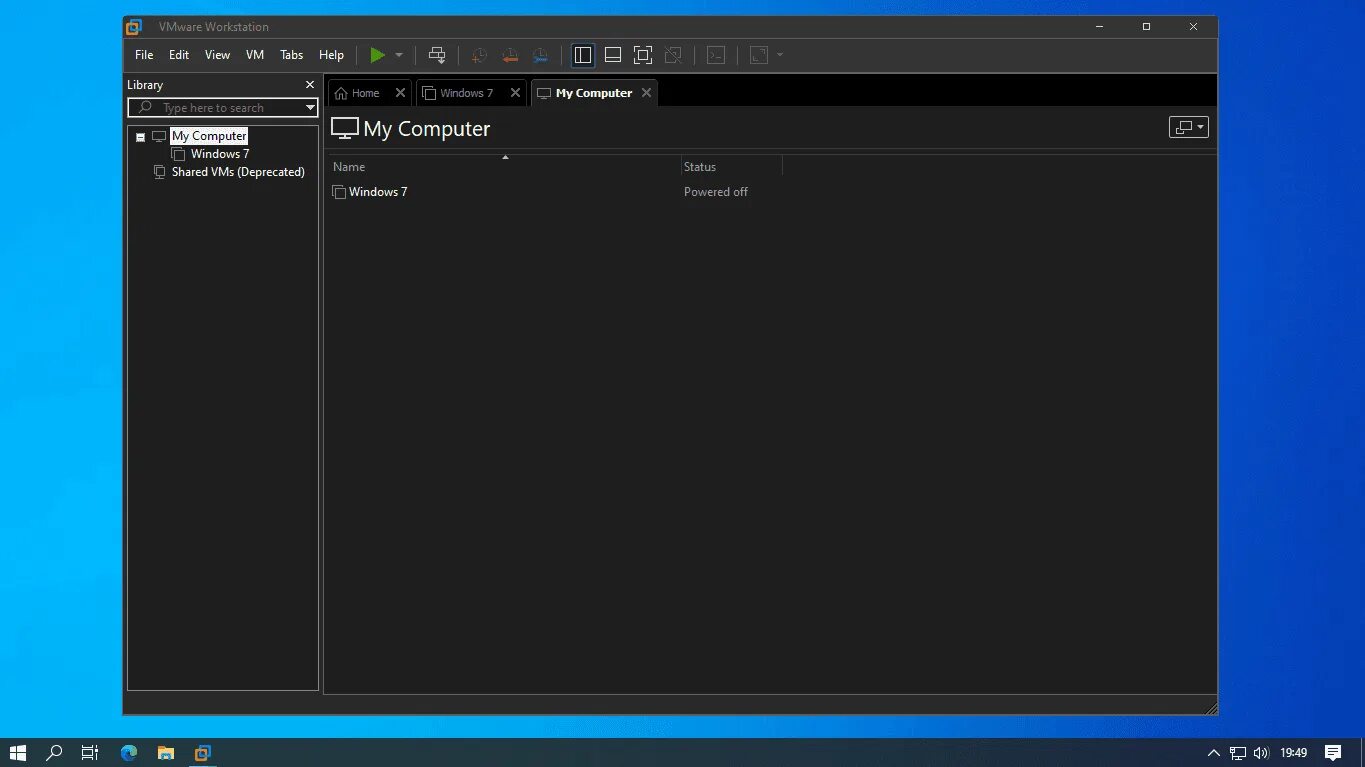
Task: Click the network tray icon
Action: (1238, 753)
